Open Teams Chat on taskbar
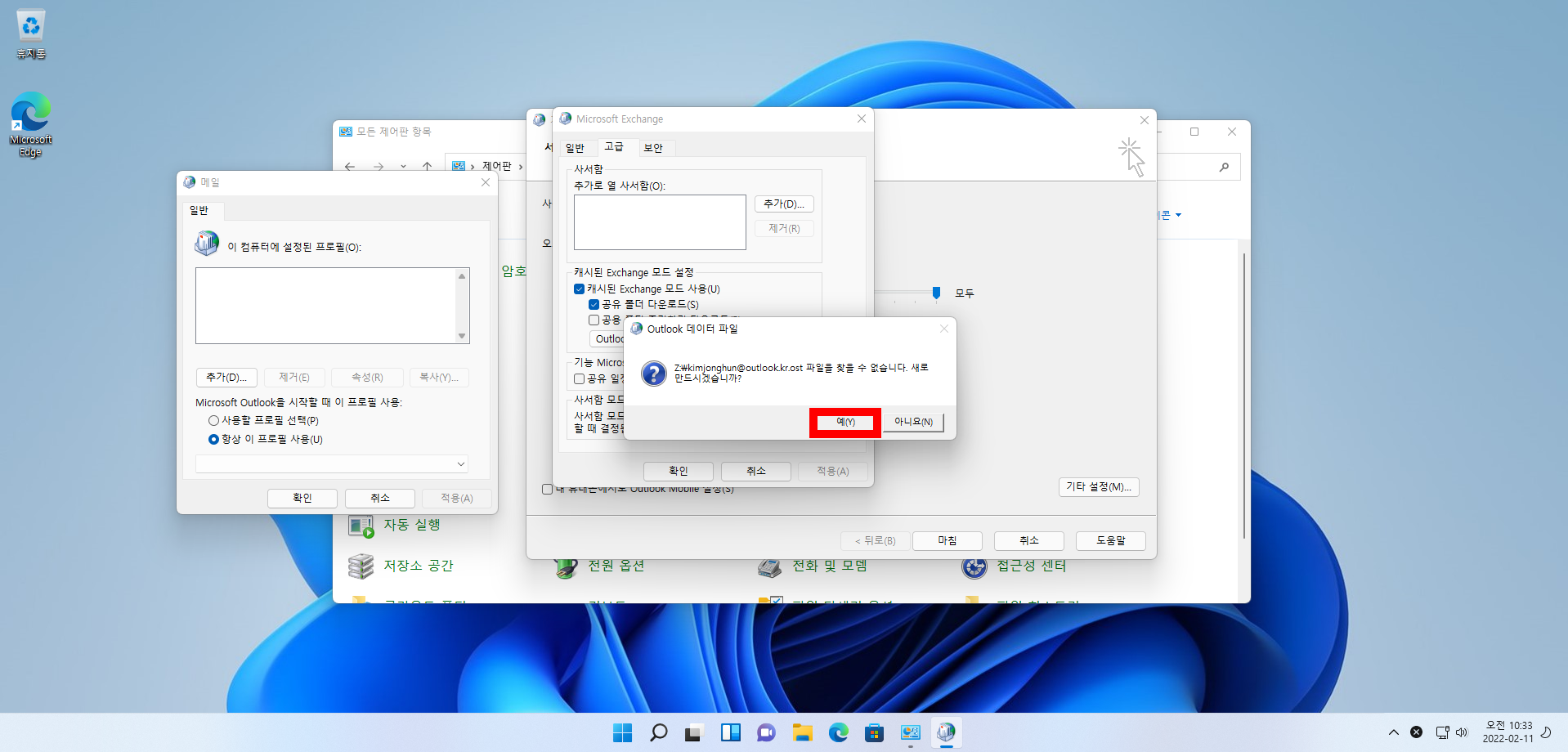This screenshot has height=752, width=1568. (x=766, y=732)
